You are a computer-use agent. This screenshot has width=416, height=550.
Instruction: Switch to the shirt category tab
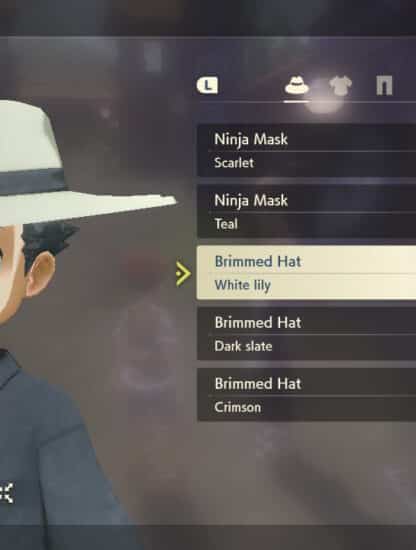pos(340,86)
